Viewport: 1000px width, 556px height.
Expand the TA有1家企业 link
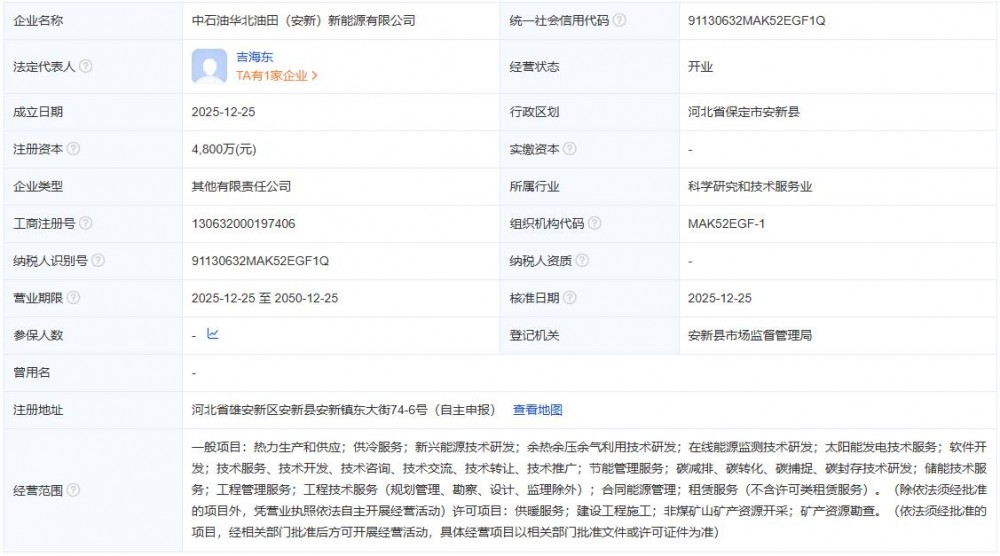(x=276, y=76)
